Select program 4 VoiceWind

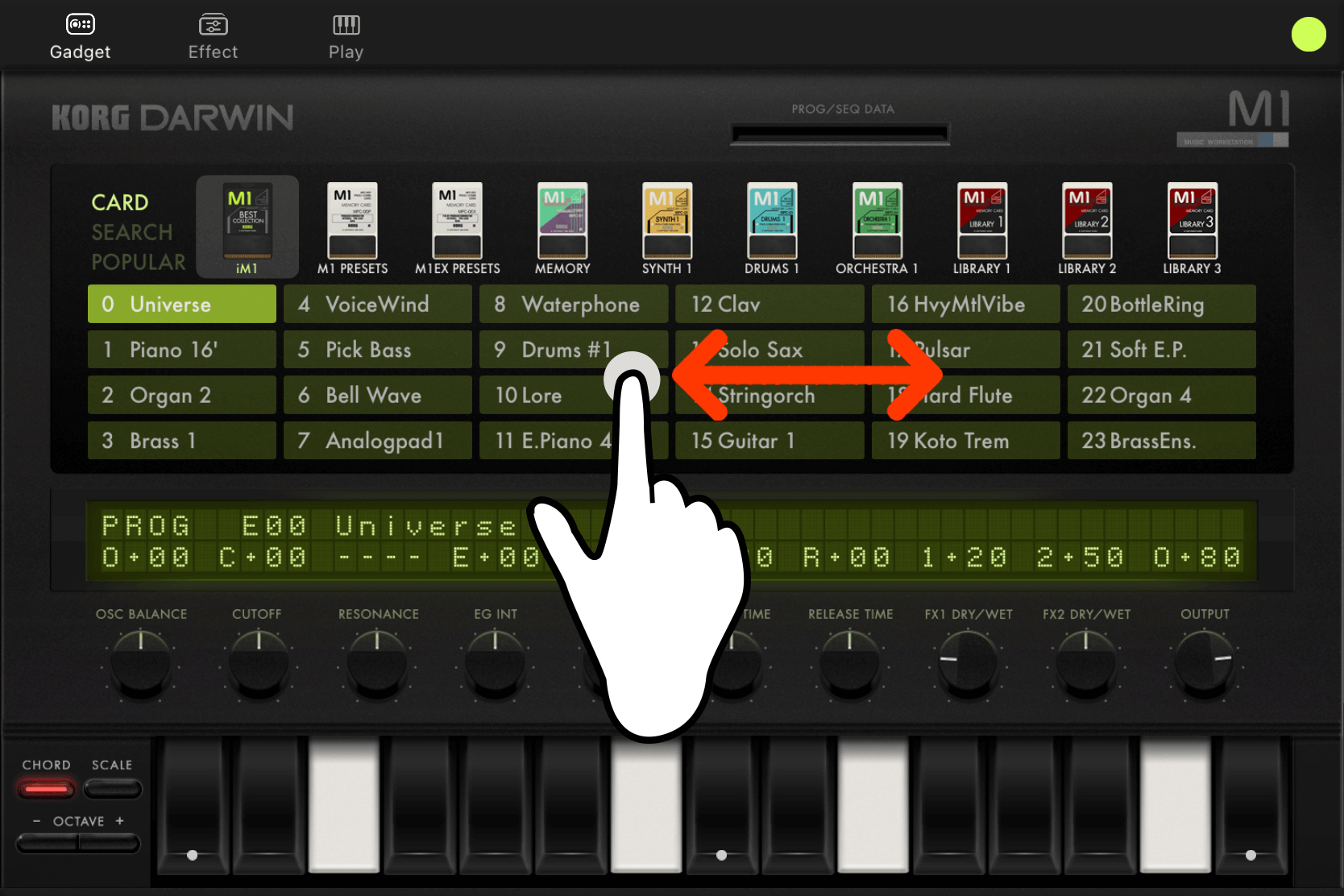tap(378, 304)
